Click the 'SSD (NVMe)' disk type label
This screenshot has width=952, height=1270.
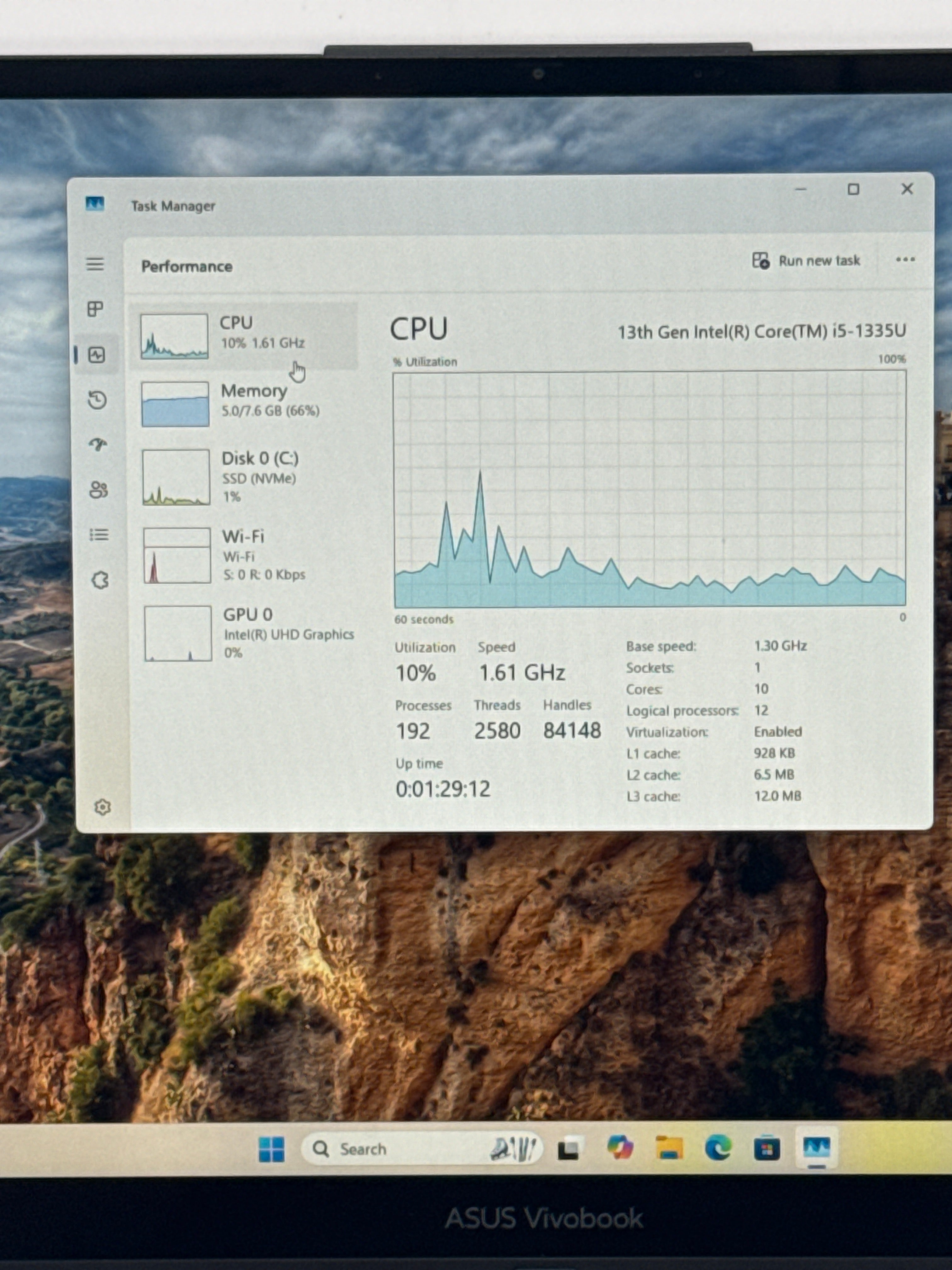tap(259, 478)
